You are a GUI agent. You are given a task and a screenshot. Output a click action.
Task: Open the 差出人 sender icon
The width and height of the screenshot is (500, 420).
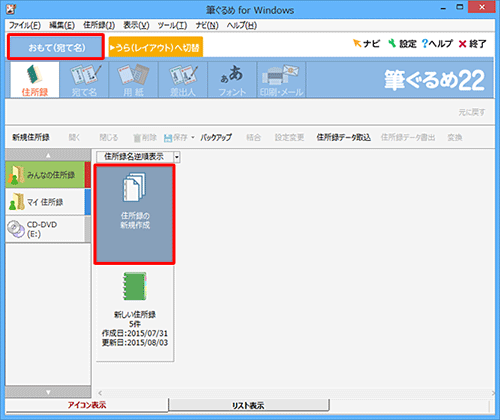(183, 80)
